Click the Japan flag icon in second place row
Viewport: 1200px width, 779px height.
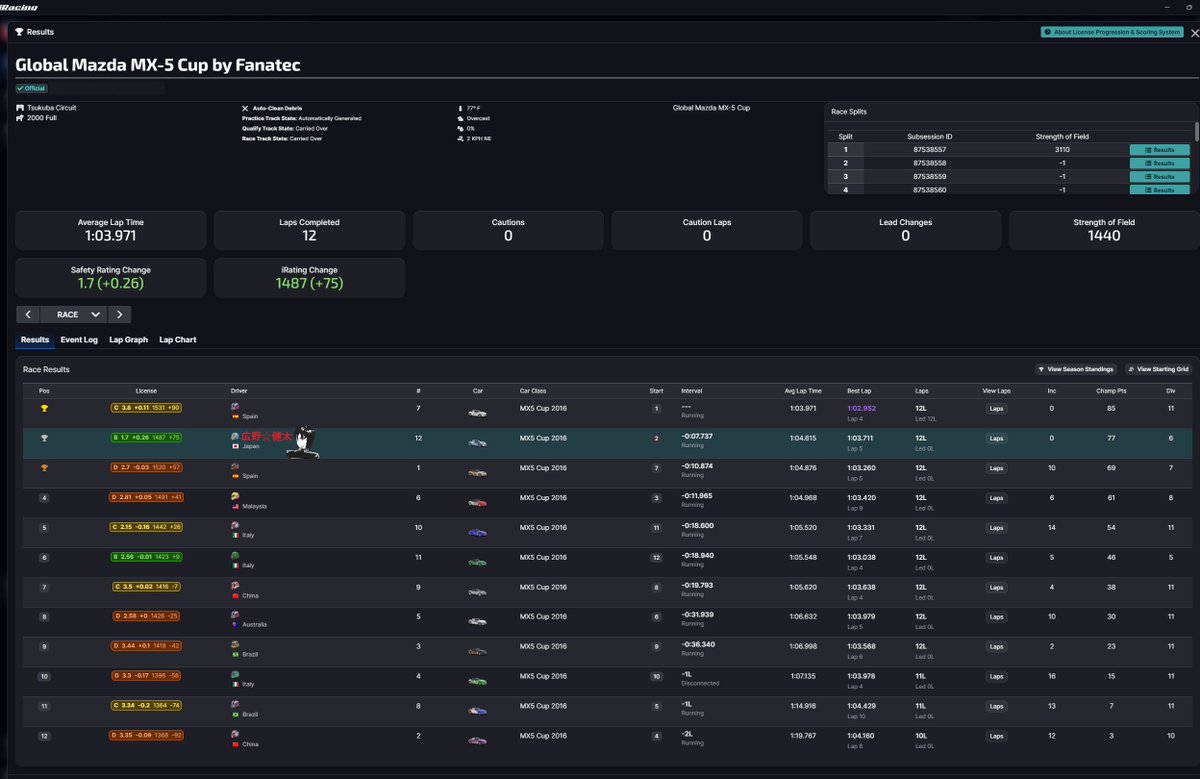coord(235,446)
